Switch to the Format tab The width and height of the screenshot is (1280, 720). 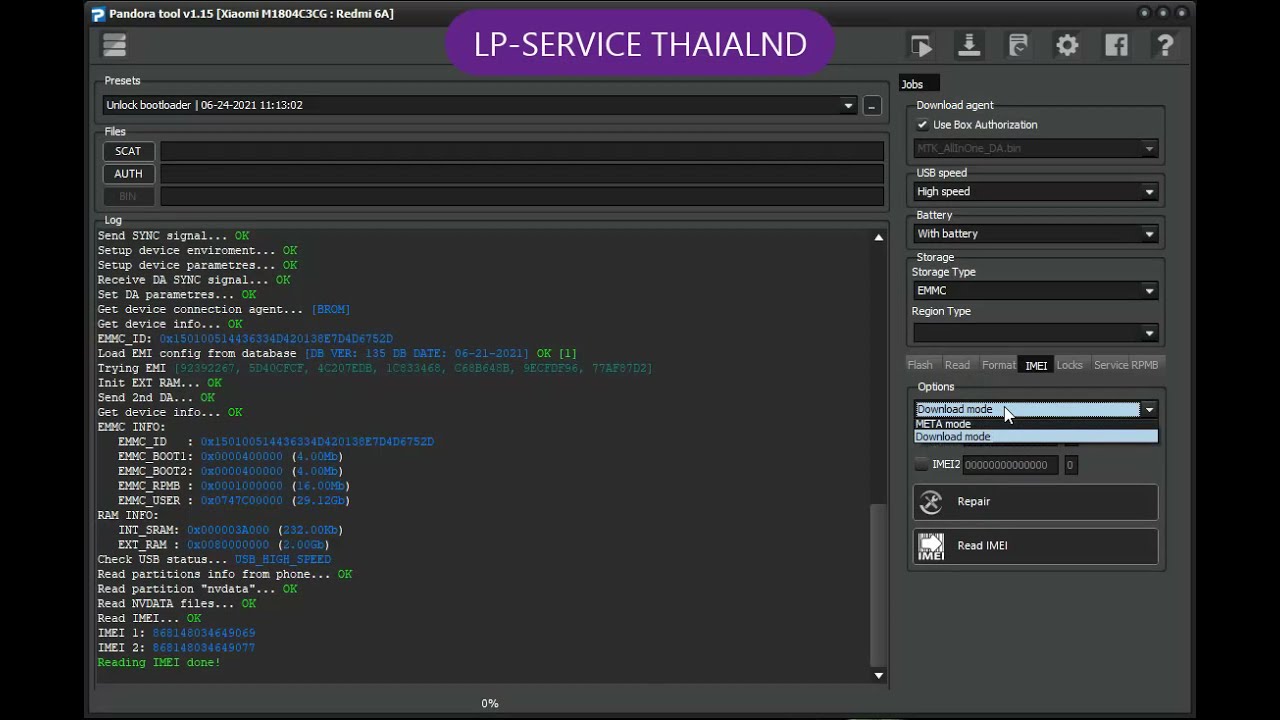pyautogui.click(x=998, y=365)
